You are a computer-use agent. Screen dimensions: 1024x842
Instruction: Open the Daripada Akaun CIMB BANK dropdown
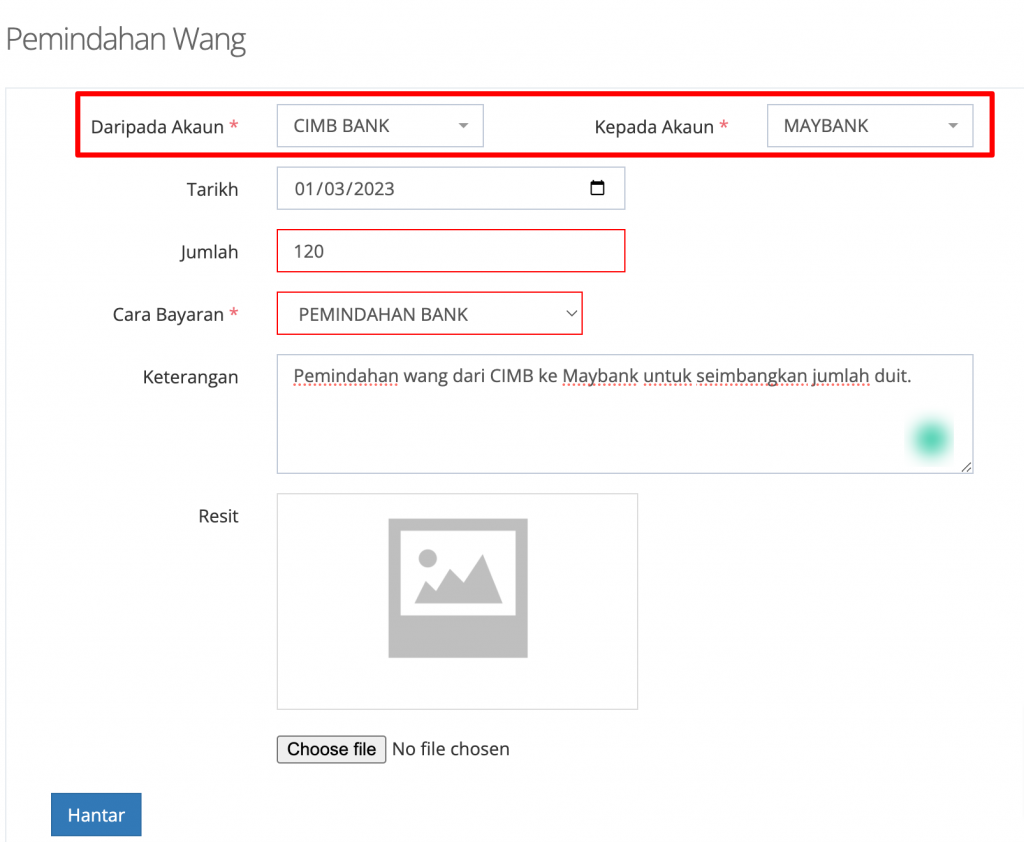(380, 125)
